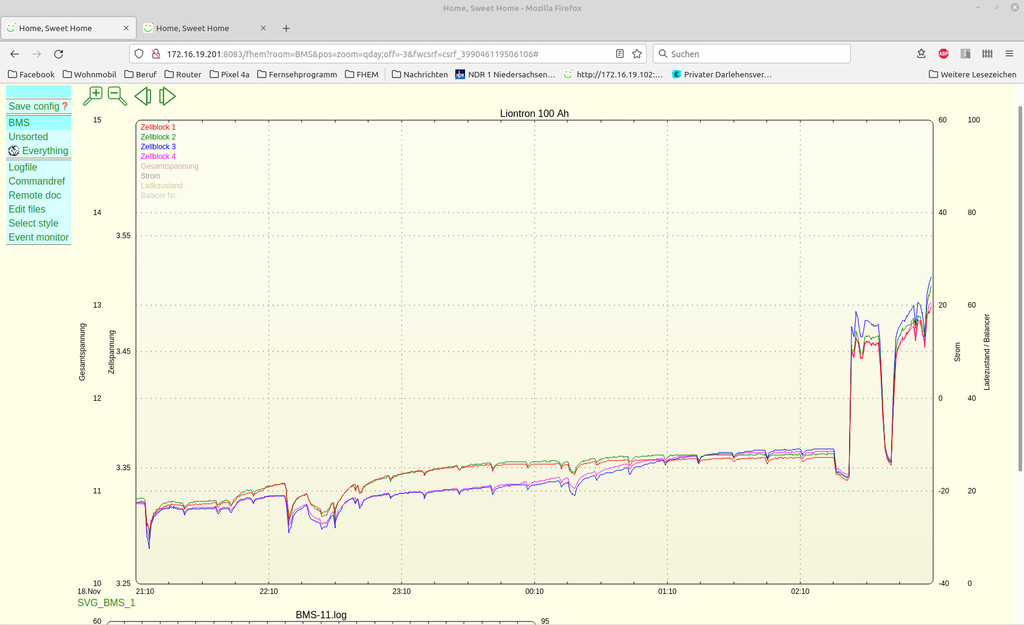The image size is (1024, 625).
Task: Click the red question mark next to Save config
Action: tap(65, 106)
